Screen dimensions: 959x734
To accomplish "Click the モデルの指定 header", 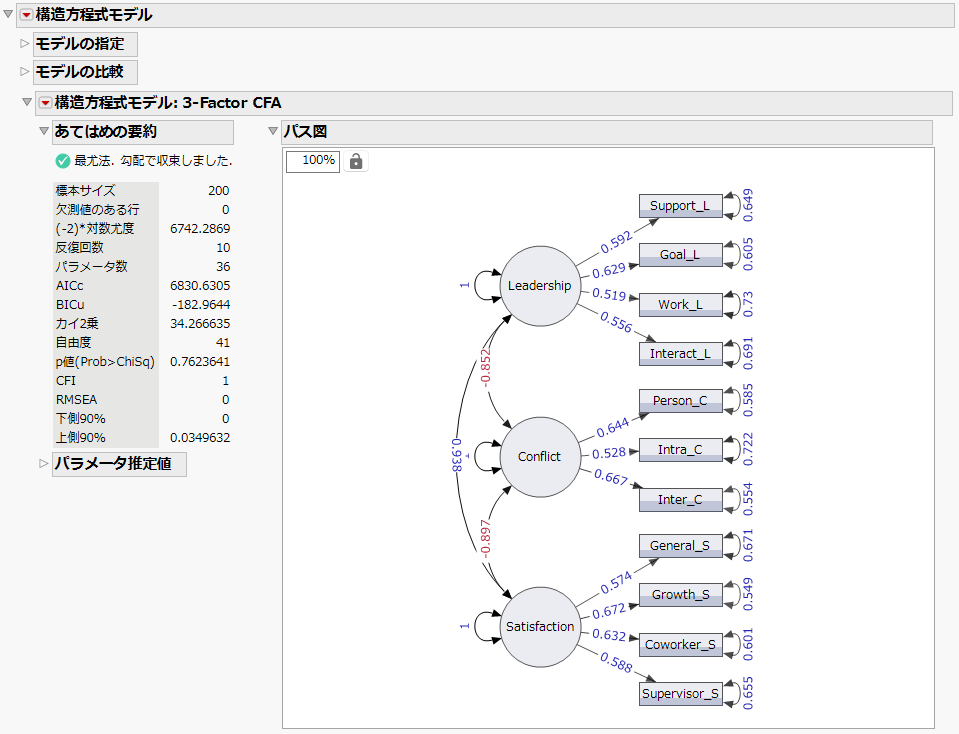I will (x=85, y=44).
